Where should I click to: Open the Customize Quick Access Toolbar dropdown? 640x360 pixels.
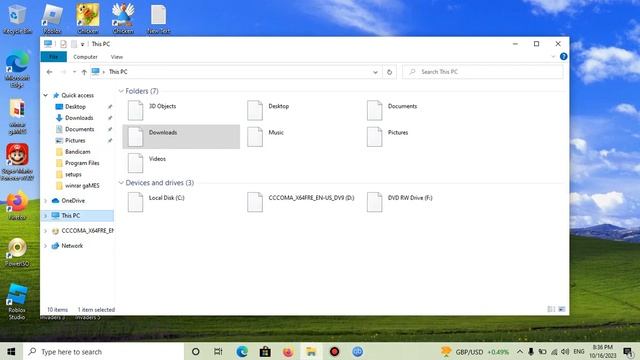point(82,44)
